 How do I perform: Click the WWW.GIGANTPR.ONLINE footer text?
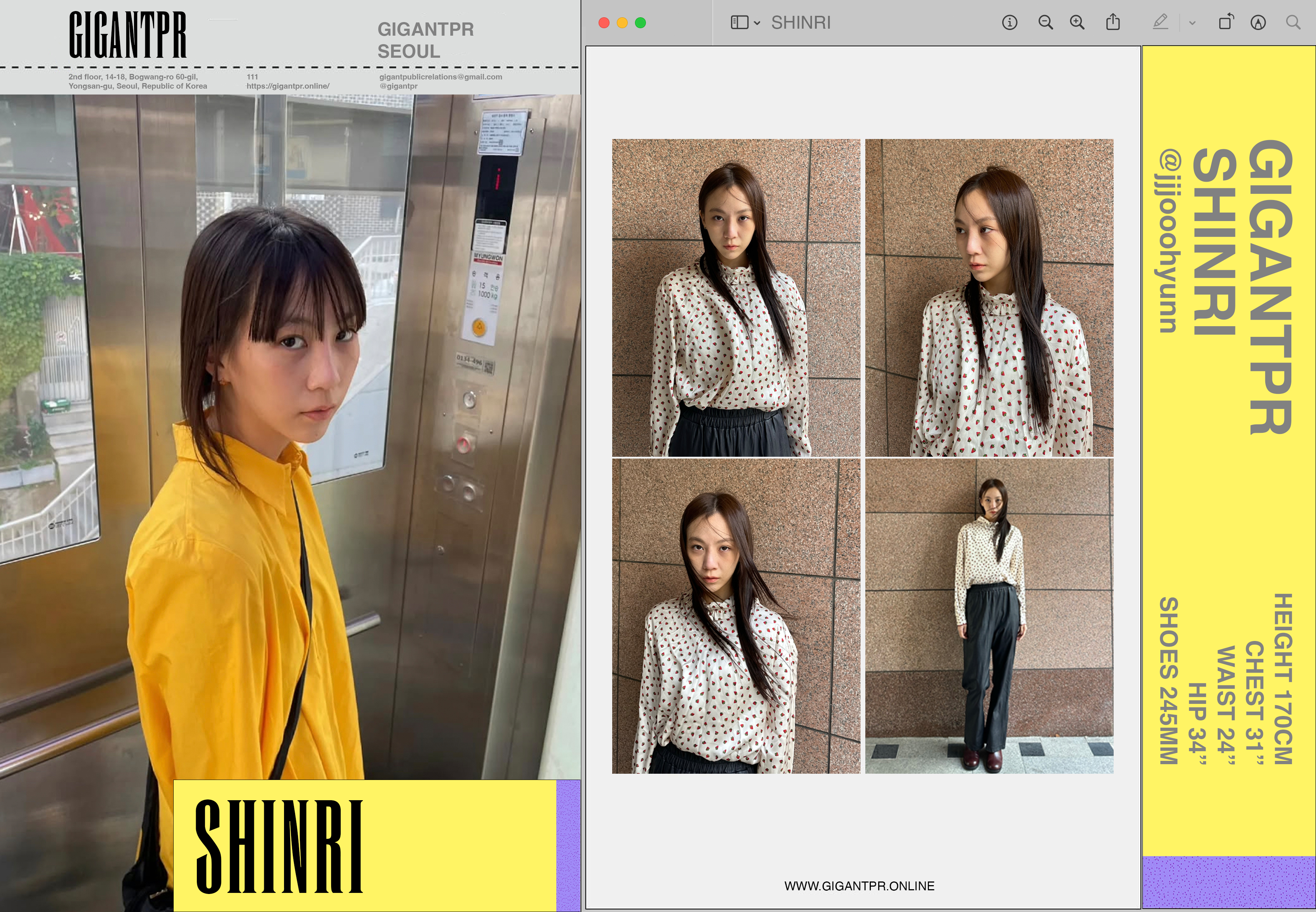pyautogui.click(x=859, y=886)
